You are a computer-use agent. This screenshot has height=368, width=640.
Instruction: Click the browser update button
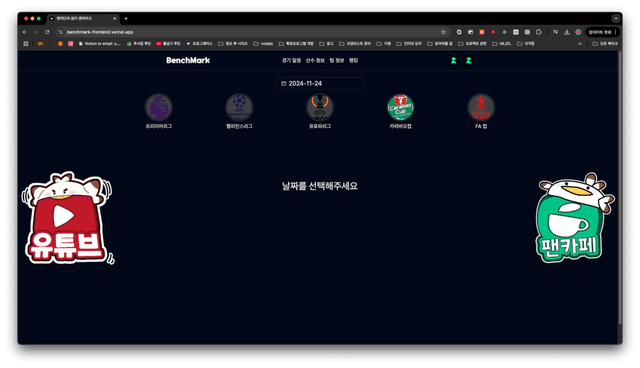click(603, 32)
